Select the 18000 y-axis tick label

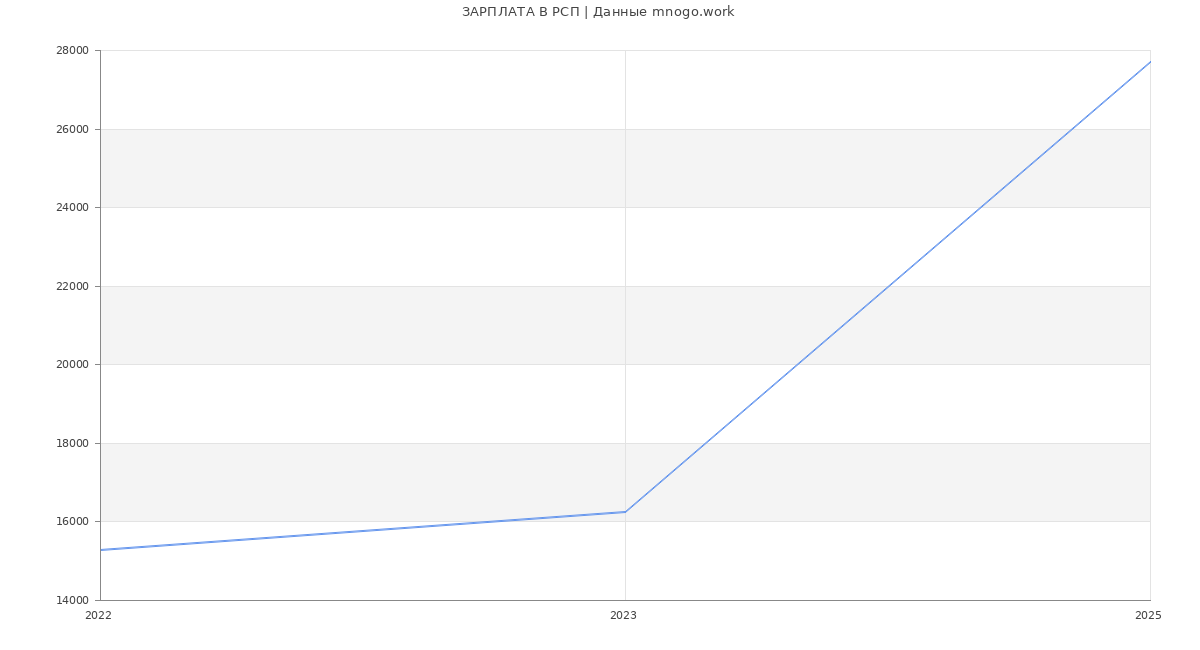click(73, 444)
